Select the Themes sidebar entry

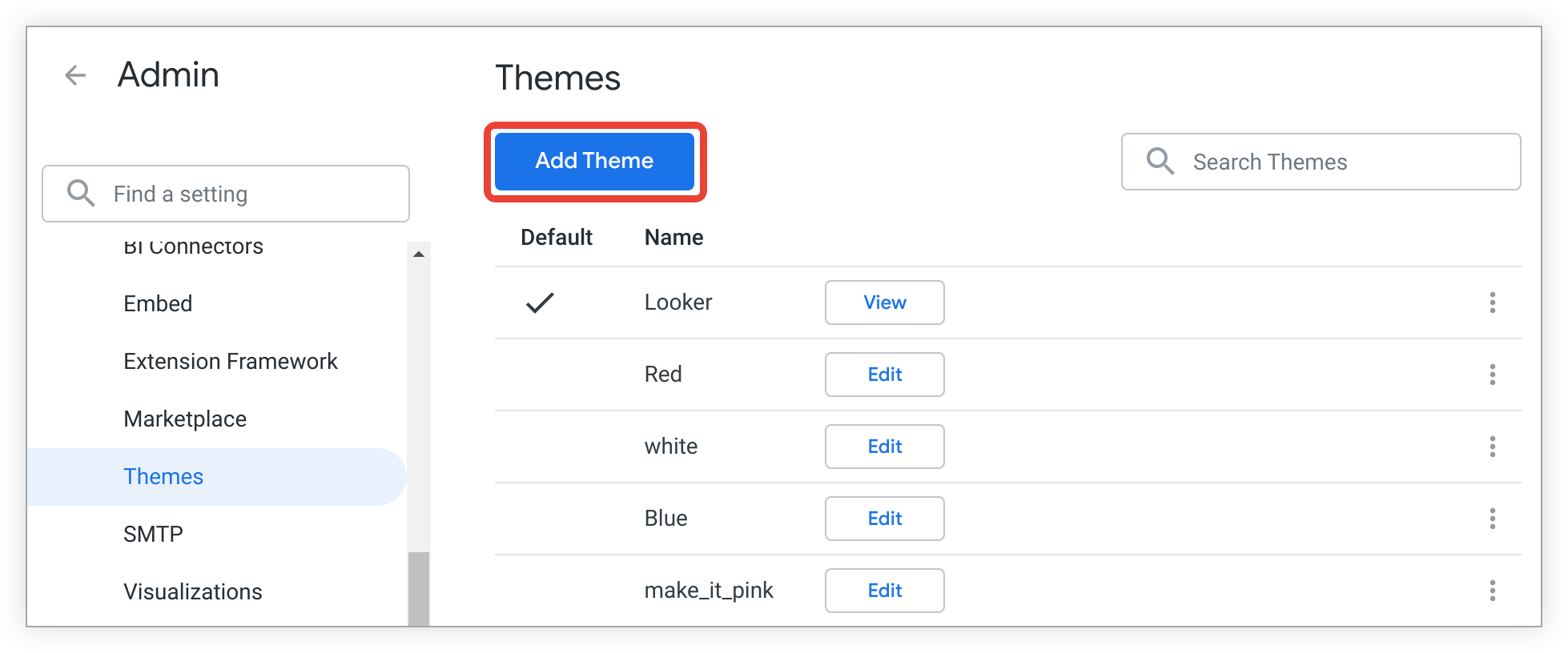163,476
